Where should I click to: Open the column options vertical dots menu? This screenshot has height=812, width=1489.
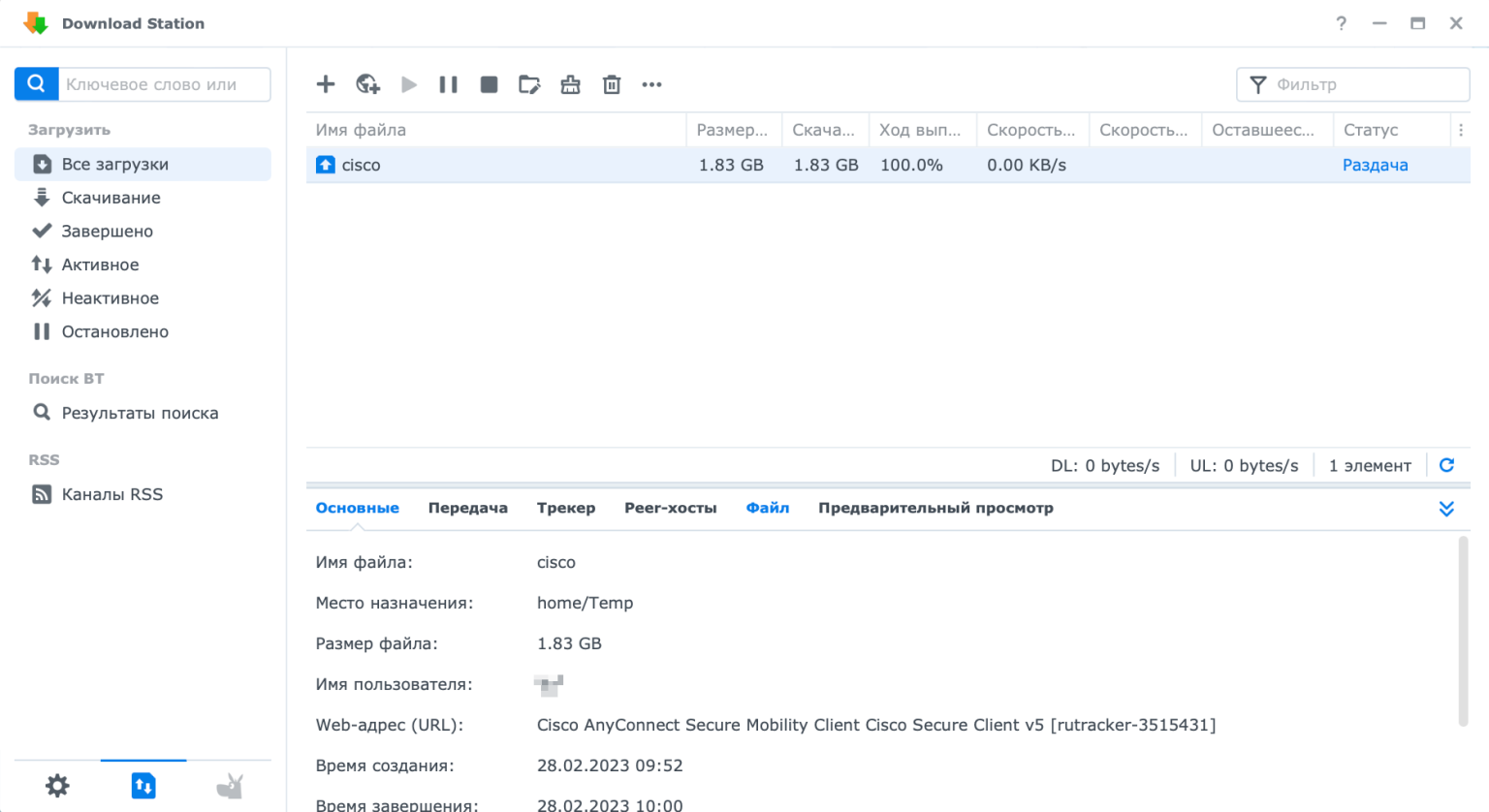(1461, 130)
